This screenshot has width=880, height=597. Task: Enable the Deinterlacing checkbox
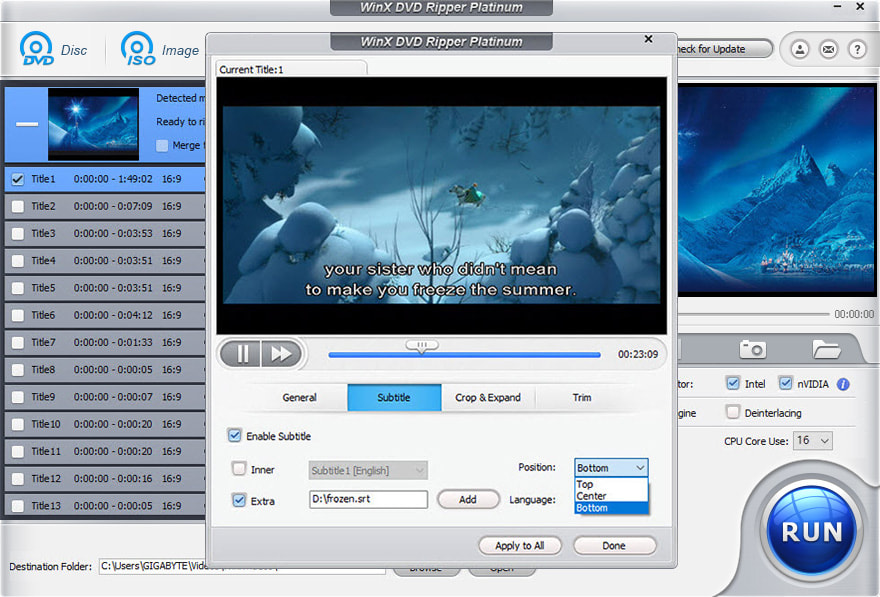click(x=732, y=412)
